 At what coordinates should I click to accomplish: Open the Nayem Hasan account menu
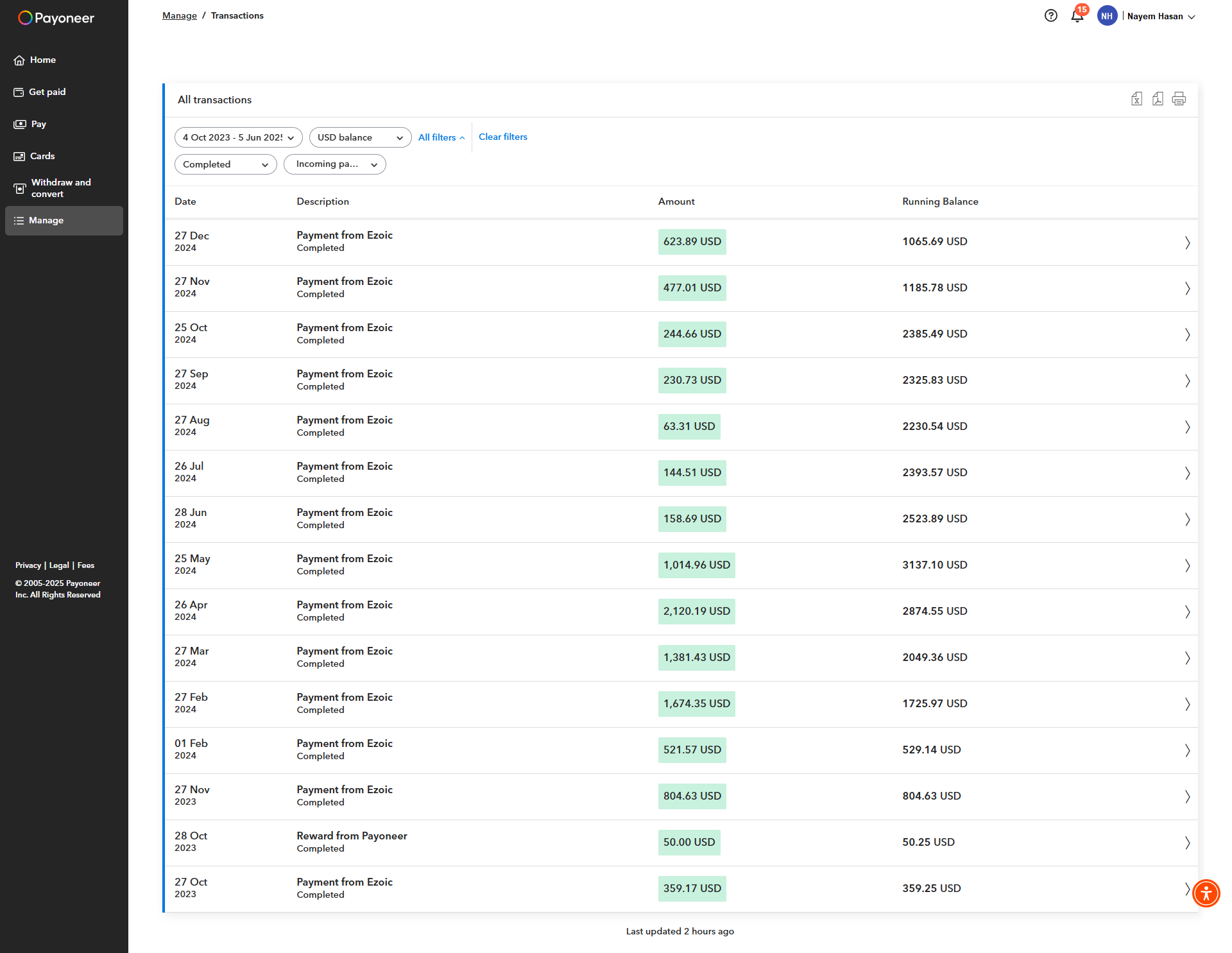[1157, 16]
